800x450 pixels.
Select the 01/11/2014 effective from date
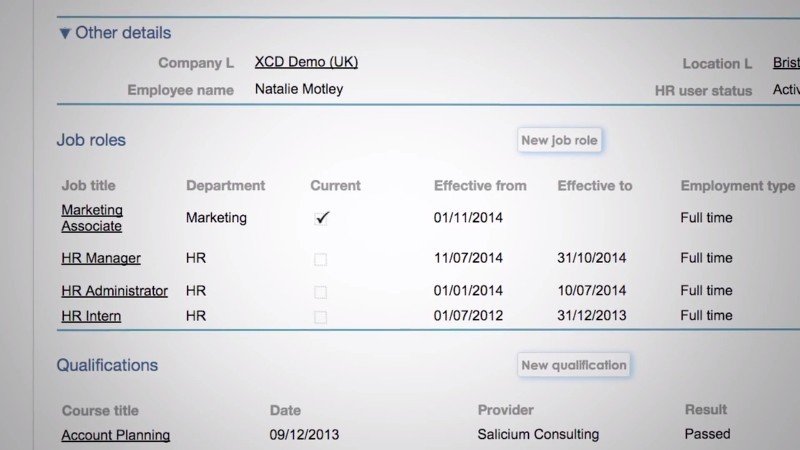(468, 218)
